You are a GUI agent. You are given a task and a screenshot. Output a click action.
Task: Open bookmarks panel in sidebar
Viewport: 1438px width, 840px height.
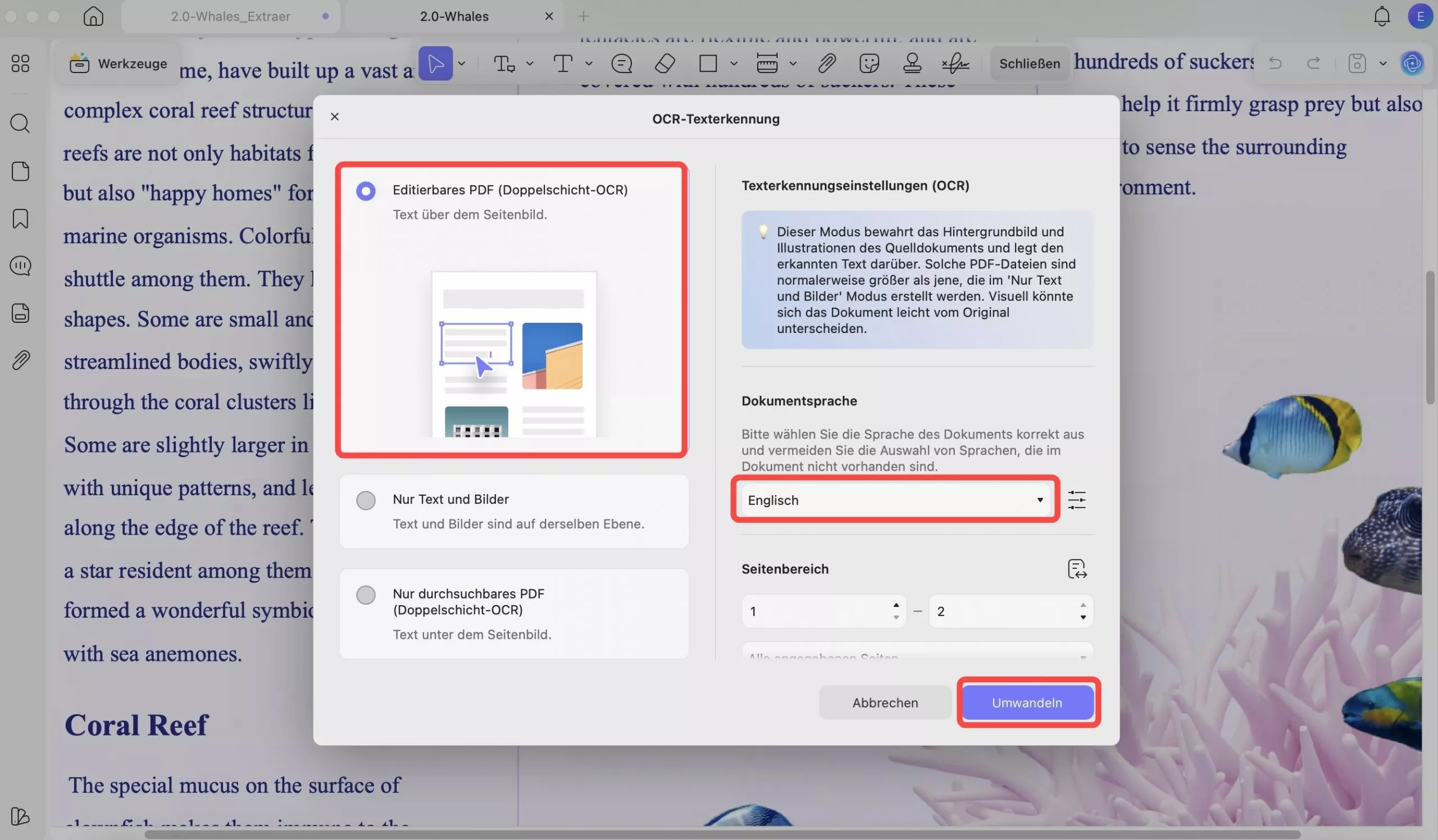click(21, 218)
